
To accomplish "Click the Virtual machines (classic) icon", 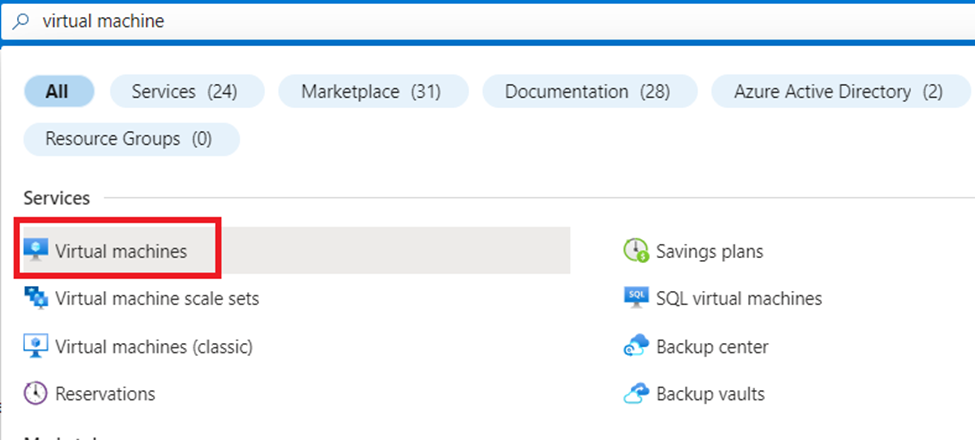I will click(36, 346).
